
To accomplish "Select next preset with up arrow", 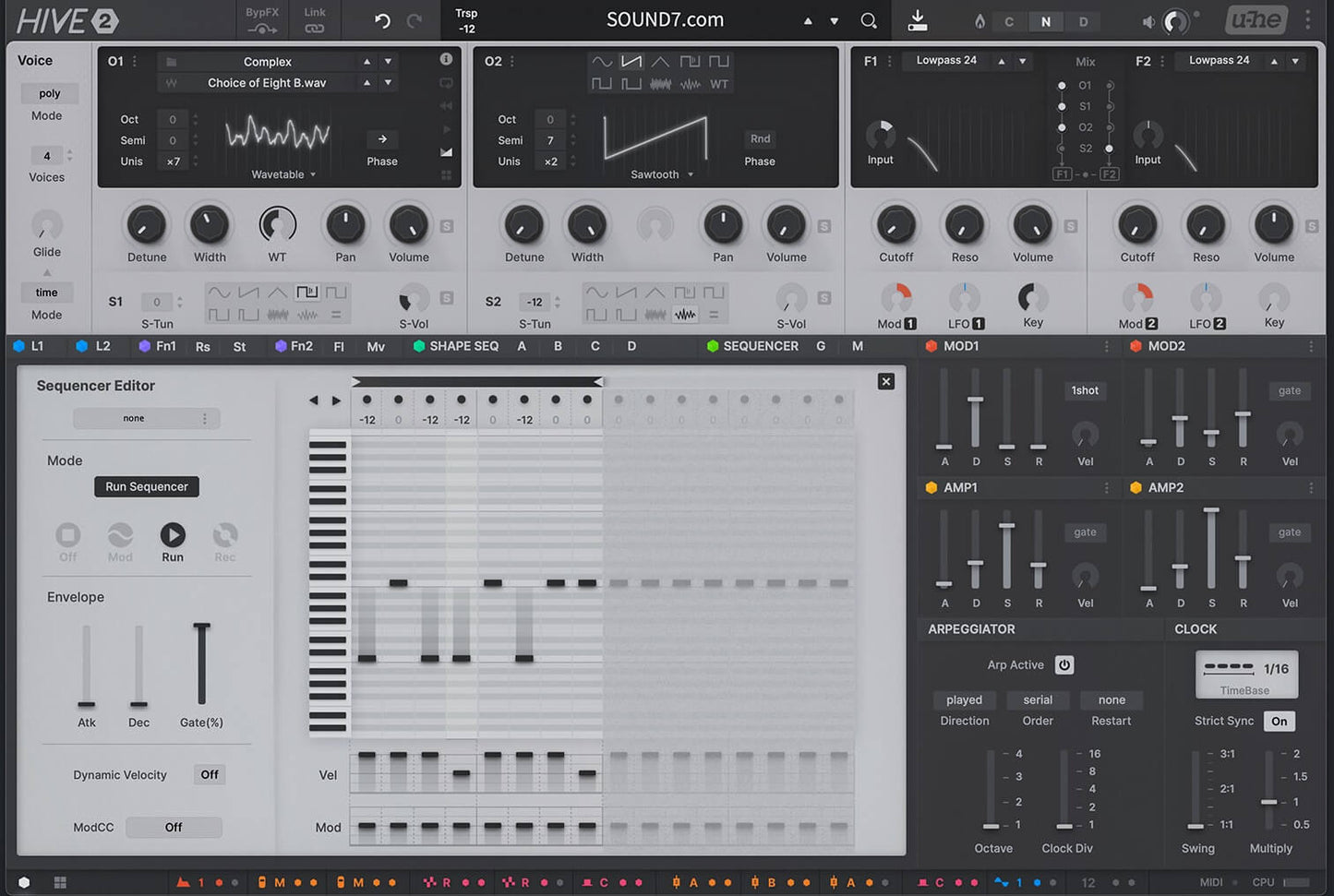I will 808,21.
